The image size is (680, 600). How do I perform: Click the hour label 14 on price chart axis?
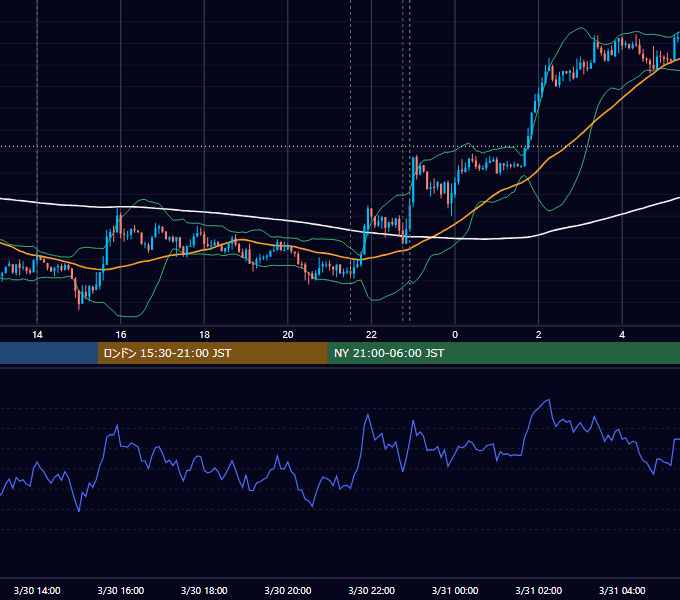point(37,335)
